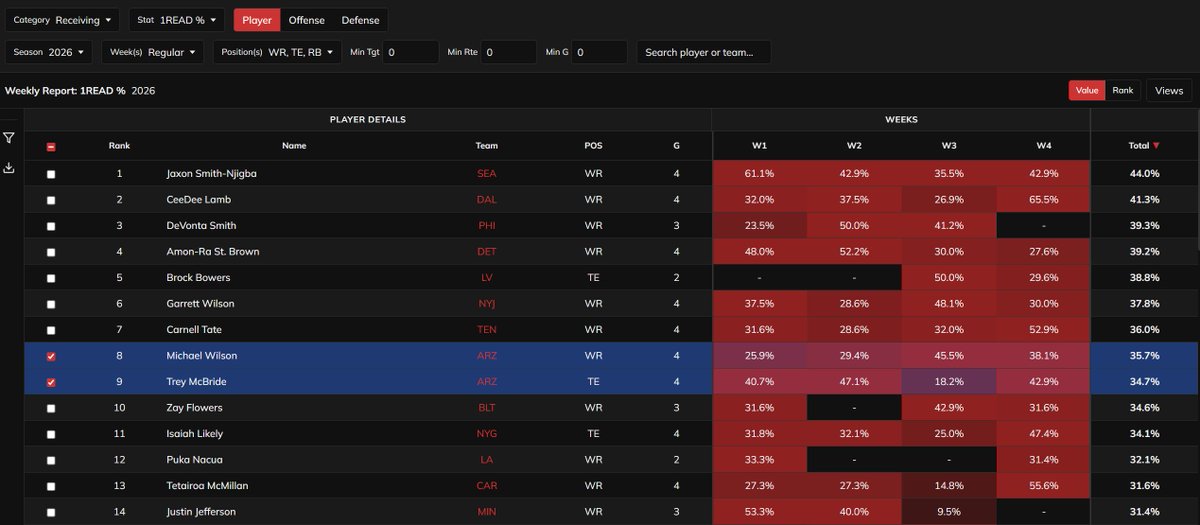The width and height of the screenshot is (1200, 525).
Task: Click the MIN team link
Action: pos(487,512)
